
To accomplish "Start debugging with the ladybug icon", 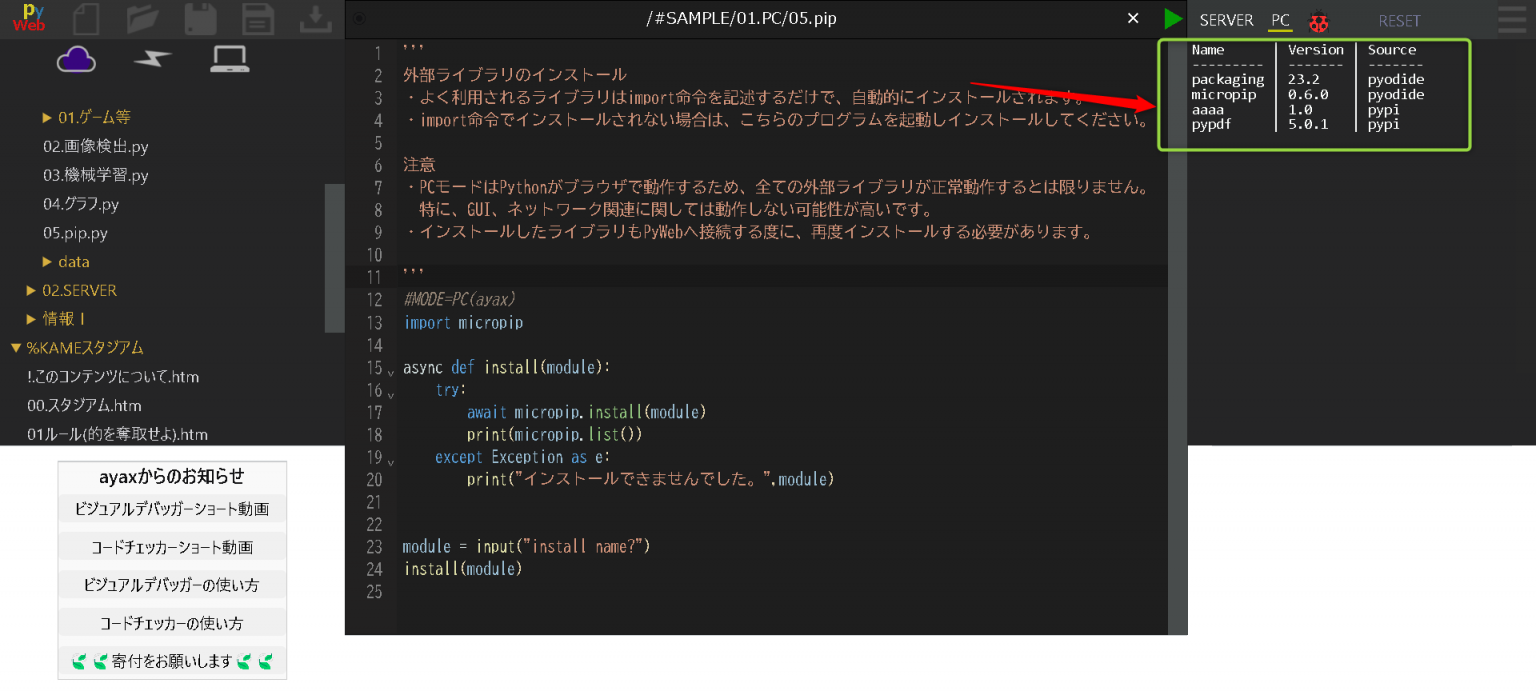I will (1319, 19).
